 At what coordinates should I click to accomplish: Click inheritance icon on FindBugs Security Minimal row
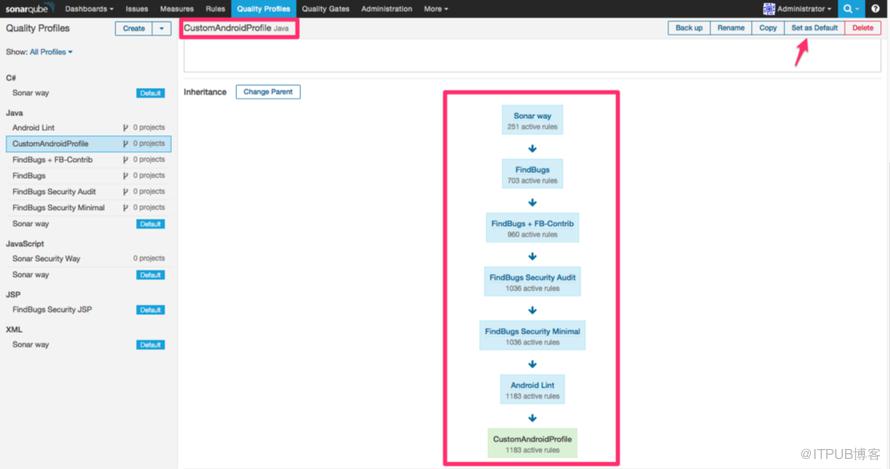(125, 208)
